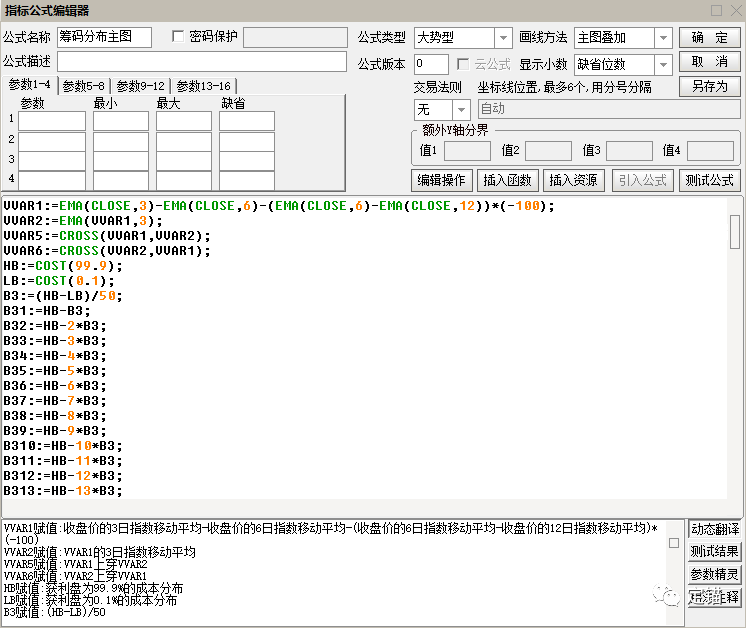
Task: Switch to the 参数1-4 tab
Action: (x=29, y=85)
